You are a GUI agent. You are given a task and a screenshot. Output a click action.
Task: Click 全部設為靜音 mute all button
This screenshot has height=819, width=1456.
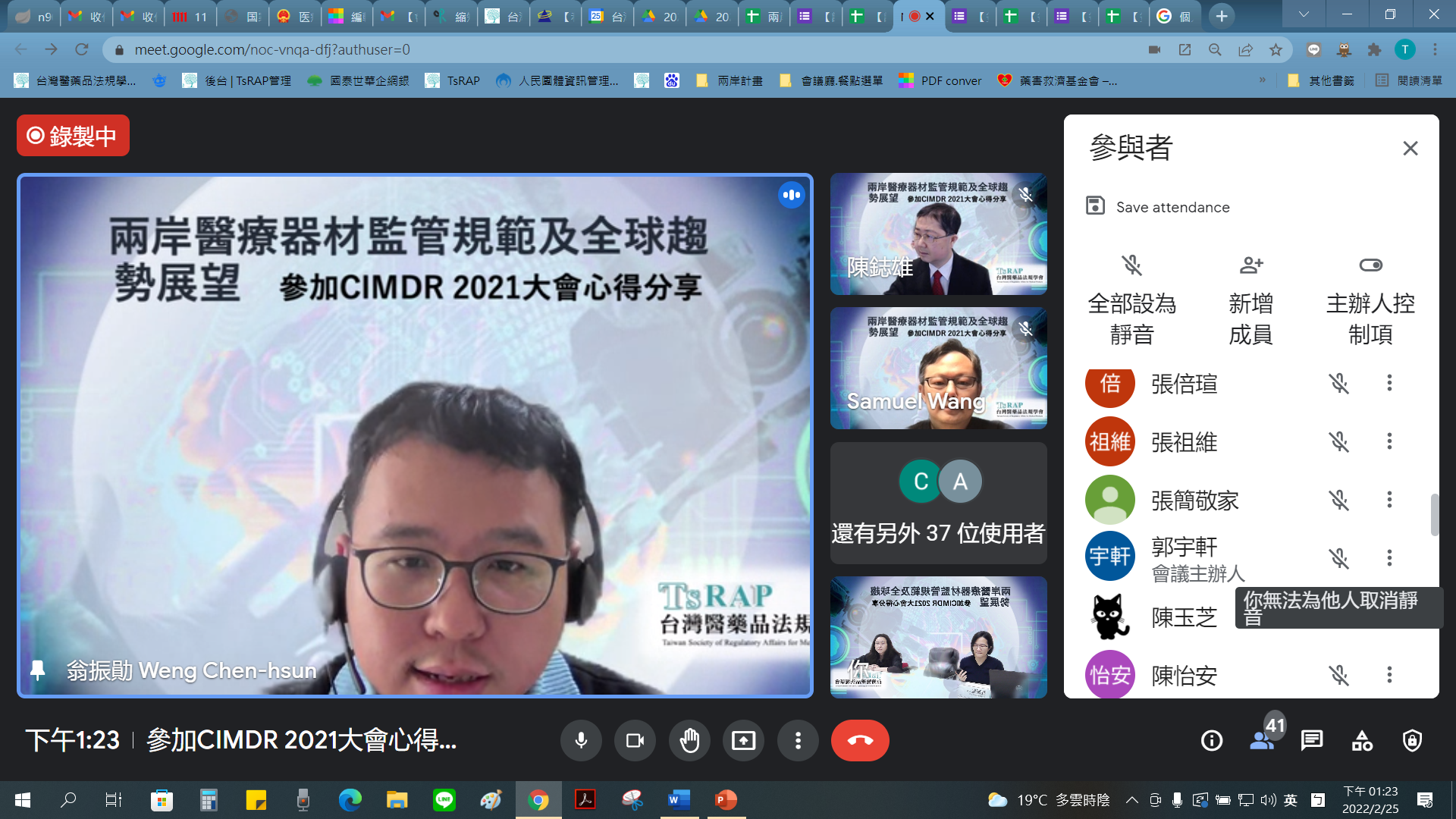pyautogui.click(x=1131, y=301)
